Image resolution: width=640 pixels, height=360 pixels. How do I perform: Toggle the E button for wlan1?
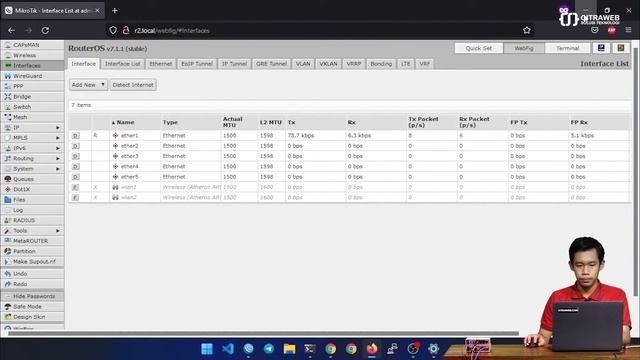click(x=76, y=187)
